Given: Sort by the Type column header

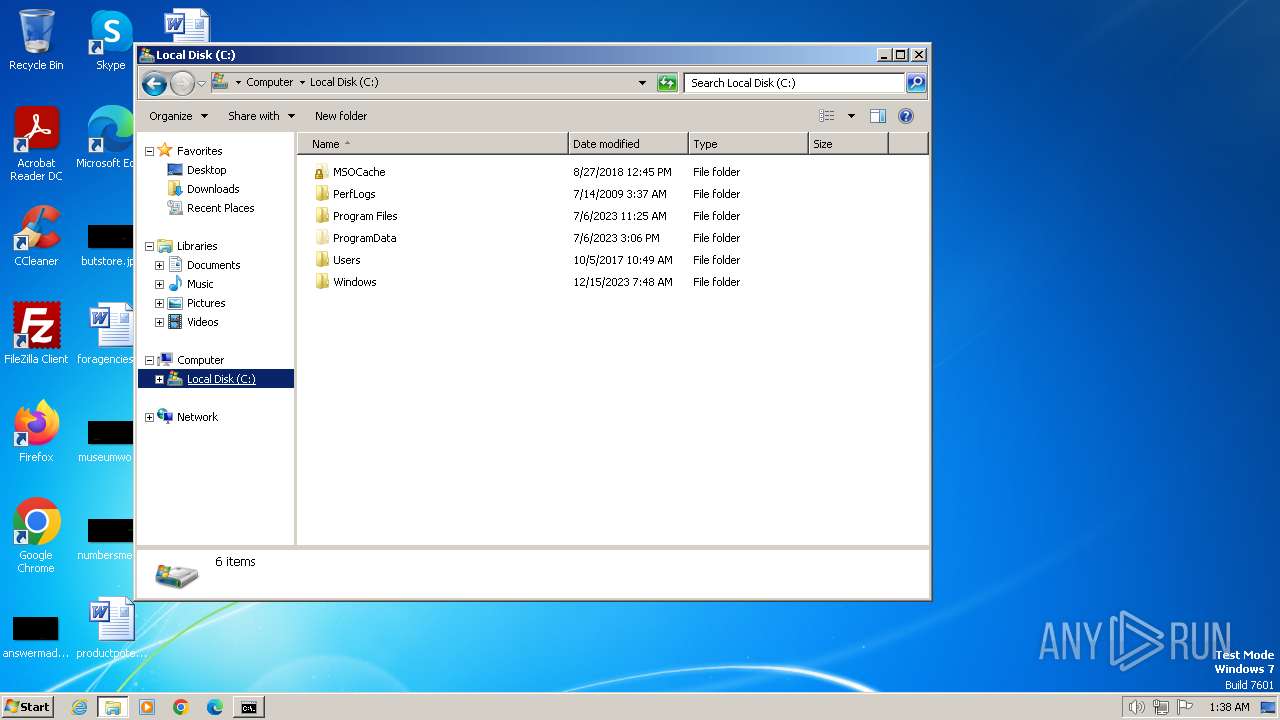Looking at the screenshot, I should click(748, 144).
